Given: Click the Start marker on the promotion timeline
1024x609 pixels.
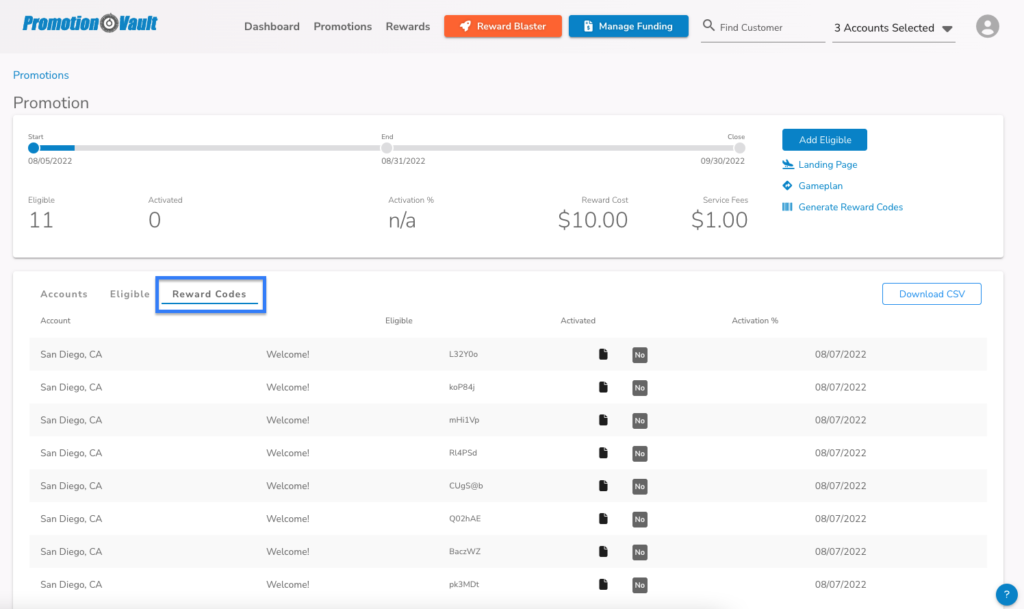Looking at the screenshot, I should [x=33, y=148].
